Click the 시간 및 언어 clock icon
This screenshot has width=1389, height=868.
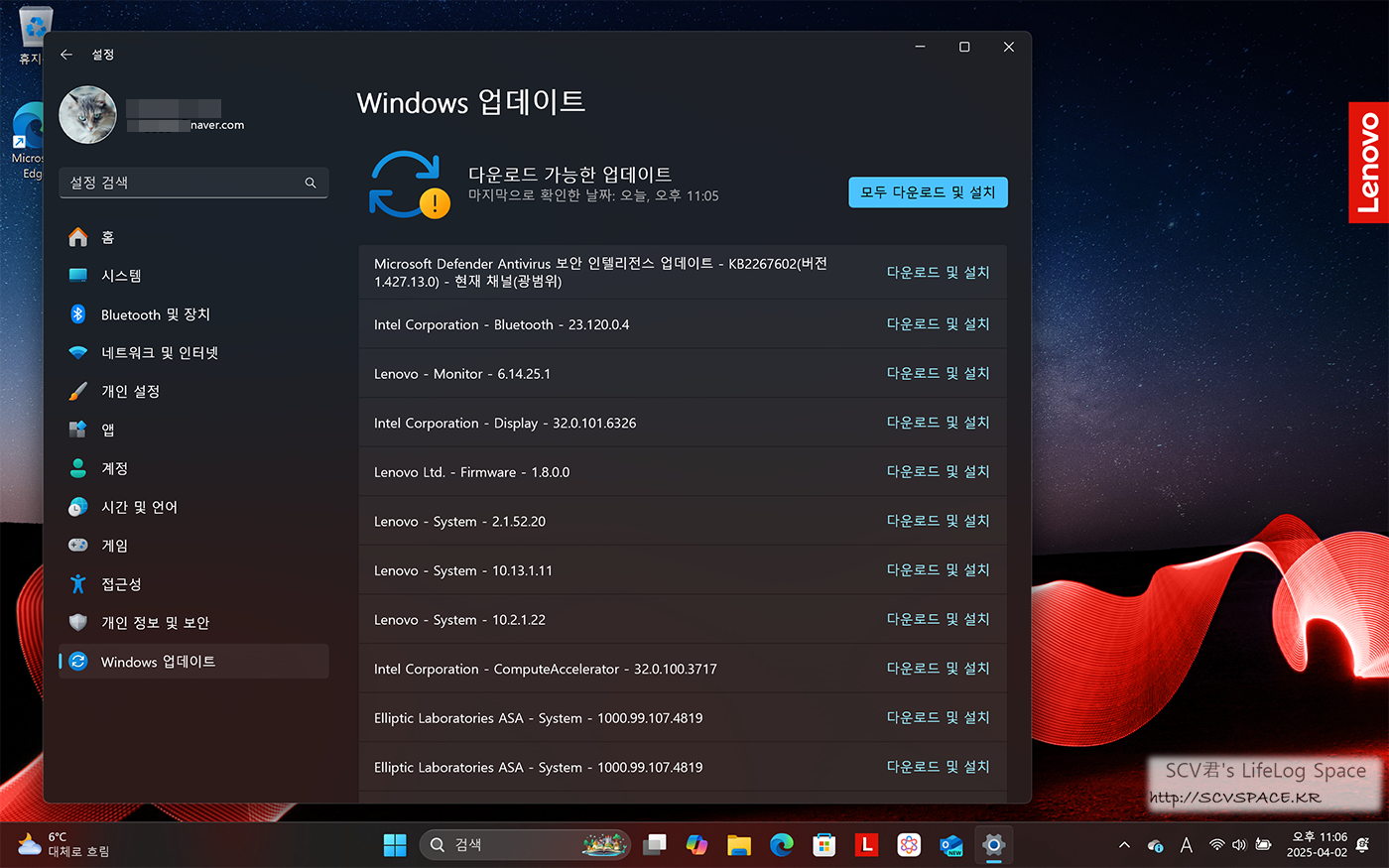[x=78, y=507]
